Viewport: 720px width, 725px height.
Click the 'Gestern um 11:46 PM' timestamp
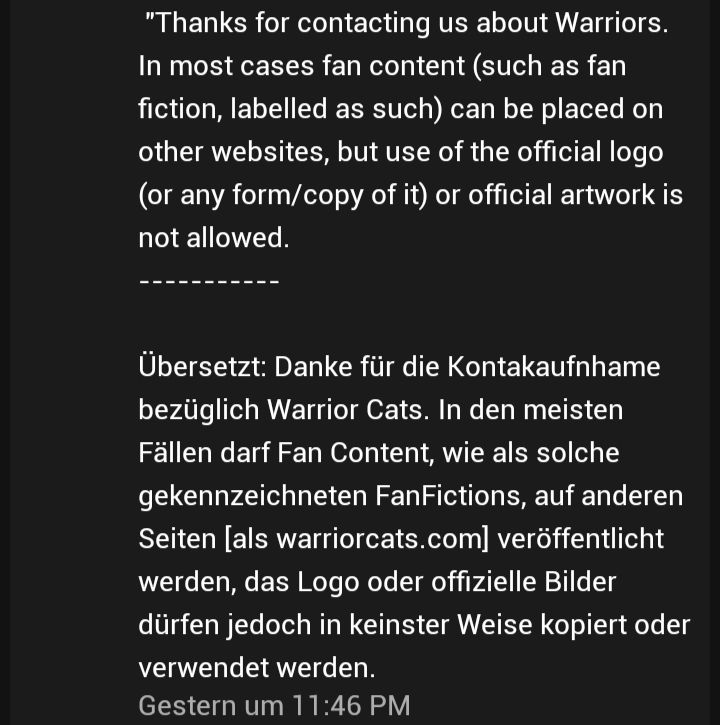tap(274, 706)
